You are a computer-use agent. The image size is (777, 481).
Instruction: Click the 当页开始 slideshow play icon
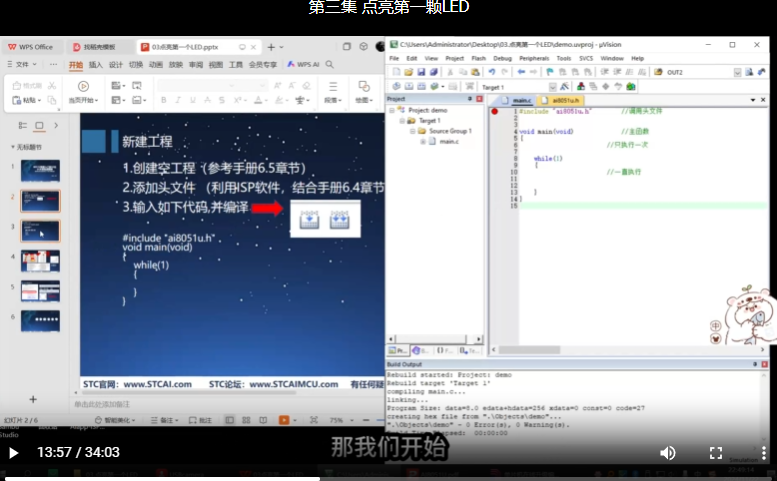pyautogui.click(x=83, y=86)
